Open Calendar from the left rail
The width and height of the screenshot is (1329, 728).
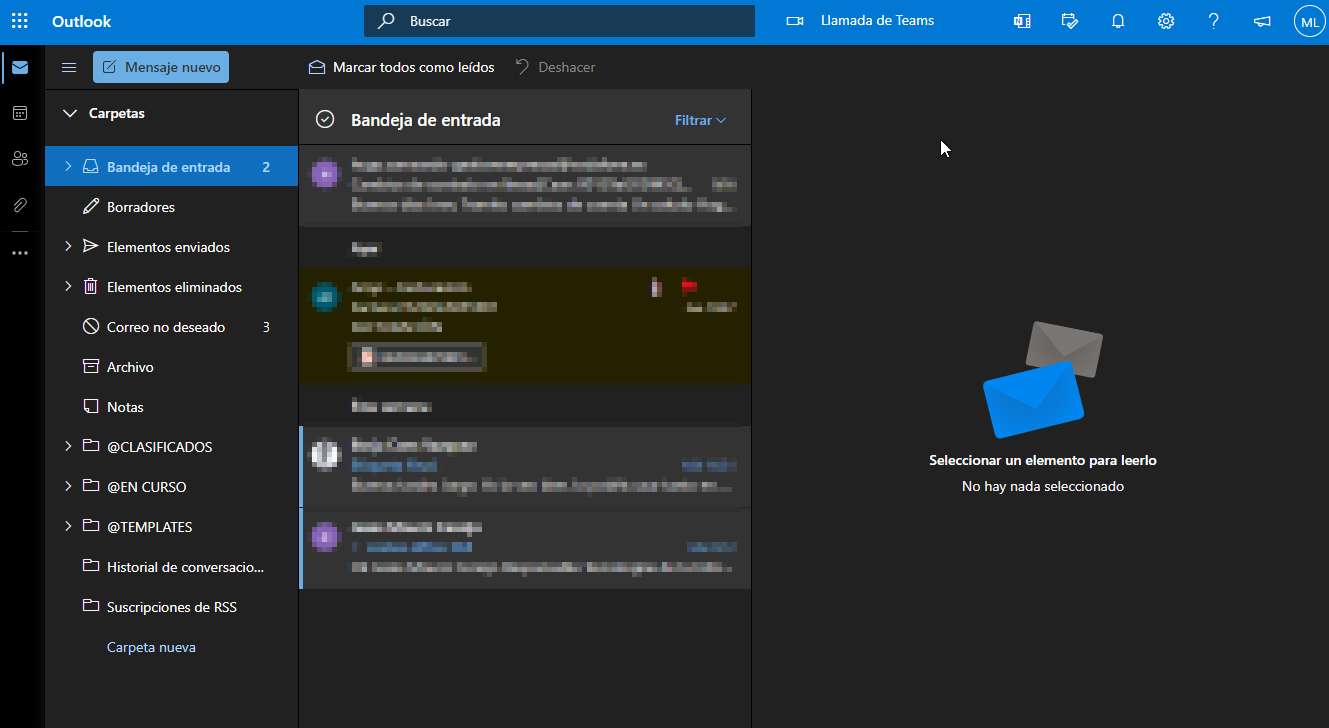tap(20, 113)
